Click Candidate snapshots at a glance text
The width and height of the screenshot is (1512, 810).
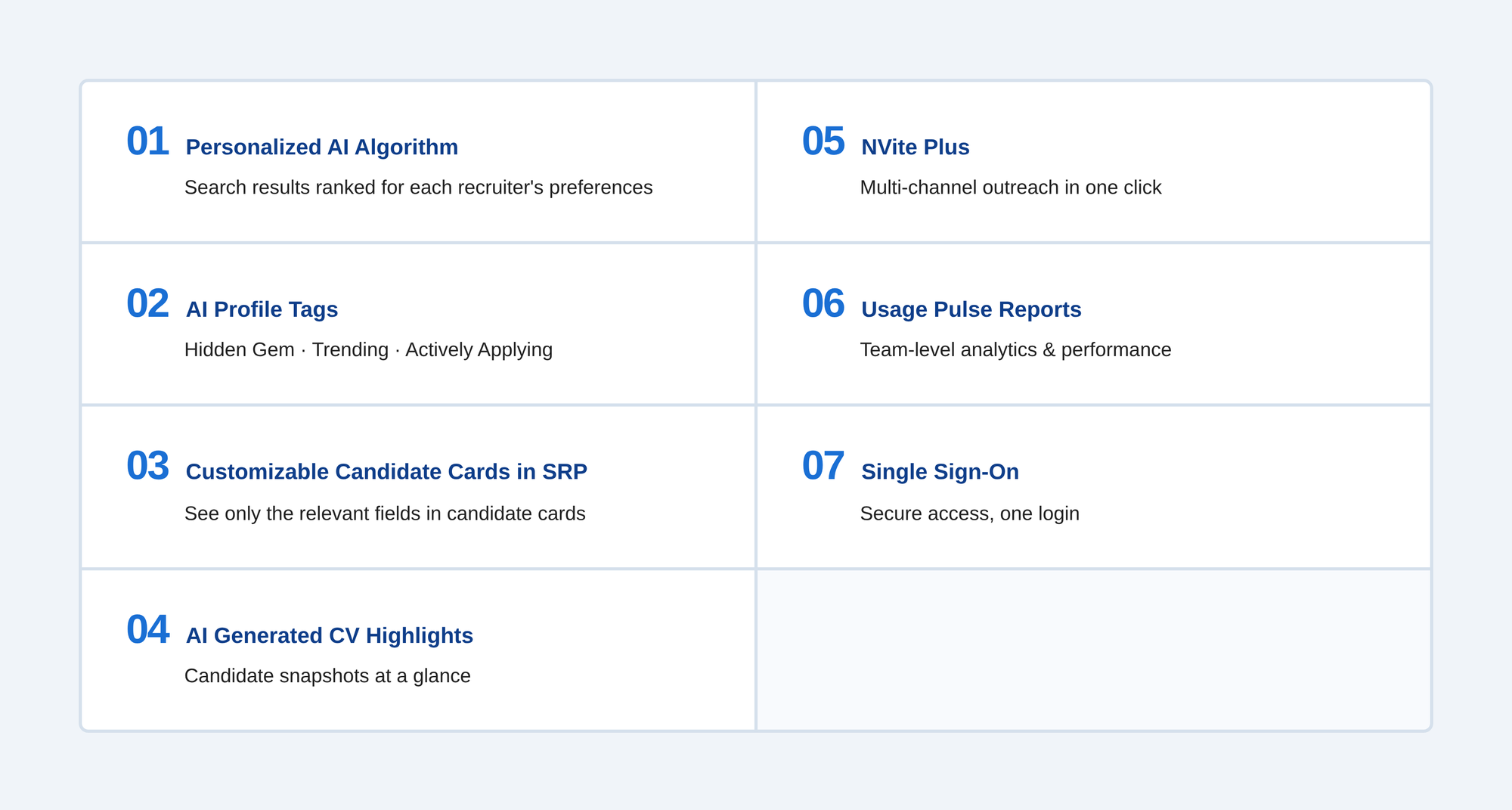pos(327,676)
